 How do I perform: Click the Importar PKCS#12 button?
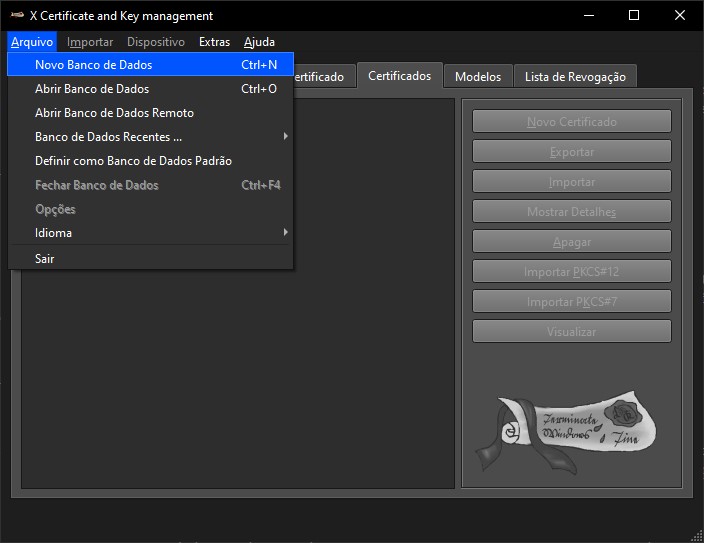[571, 272]
